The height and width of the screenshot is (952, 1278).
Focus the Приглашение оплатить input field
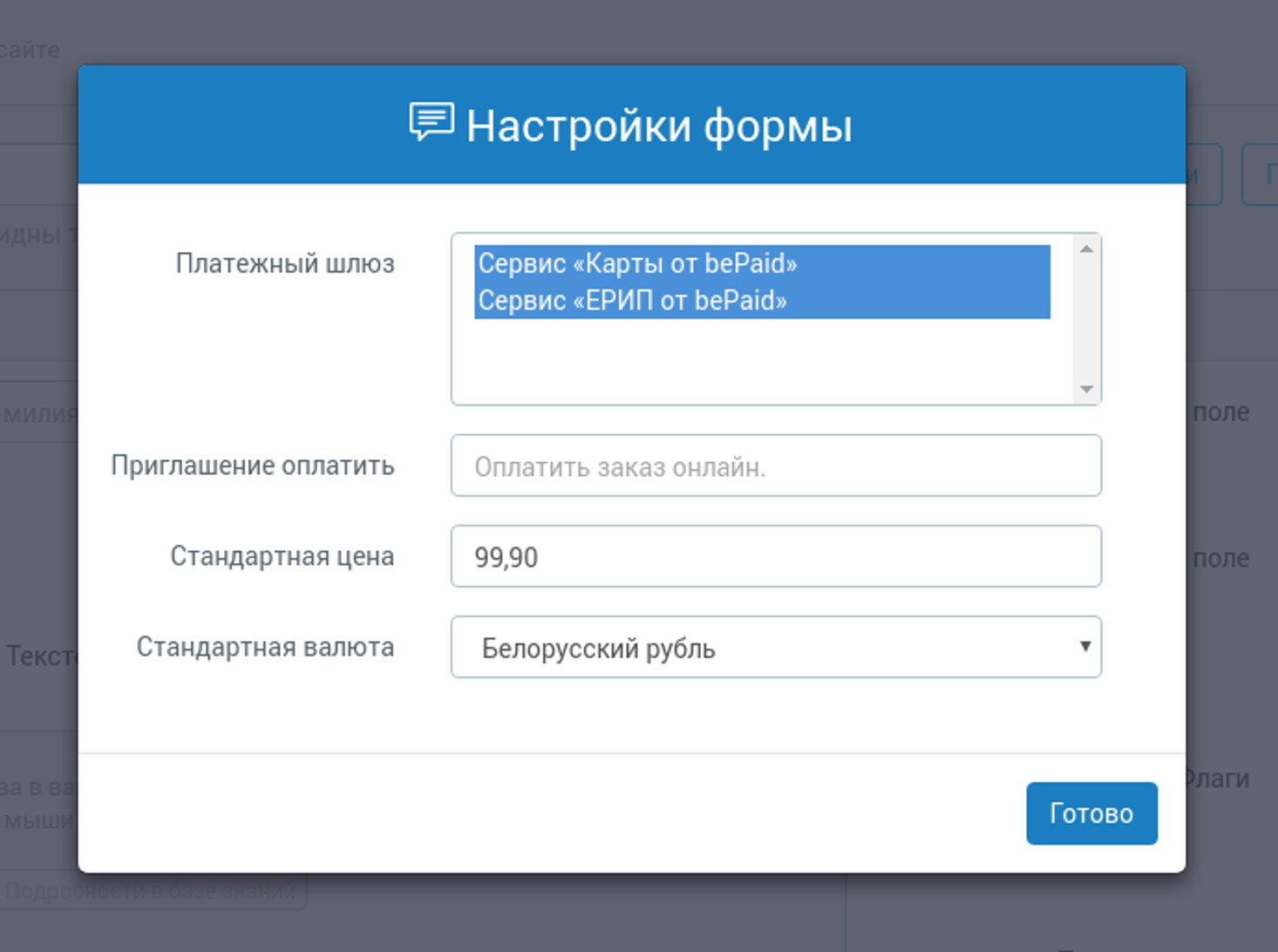[776, 466]
